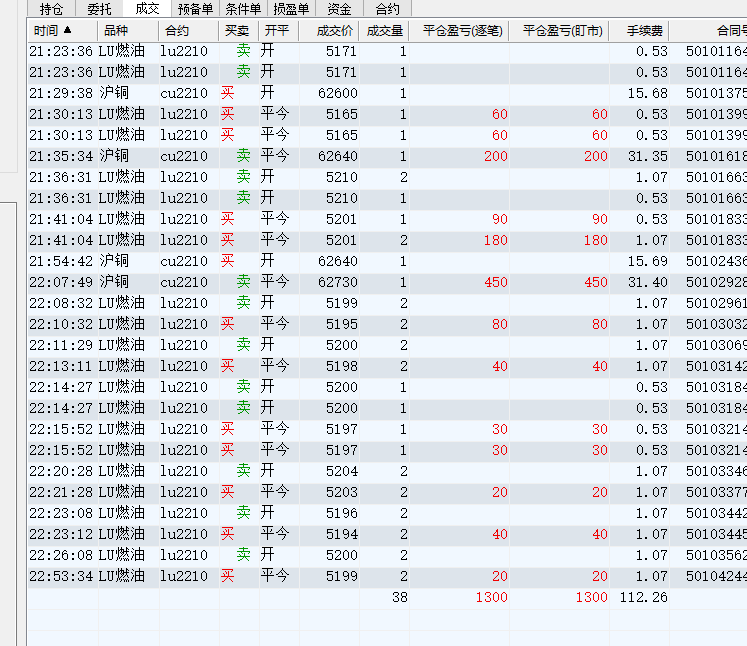
Task: Switch to the 持仓 tab
Action: click(50, 9)
